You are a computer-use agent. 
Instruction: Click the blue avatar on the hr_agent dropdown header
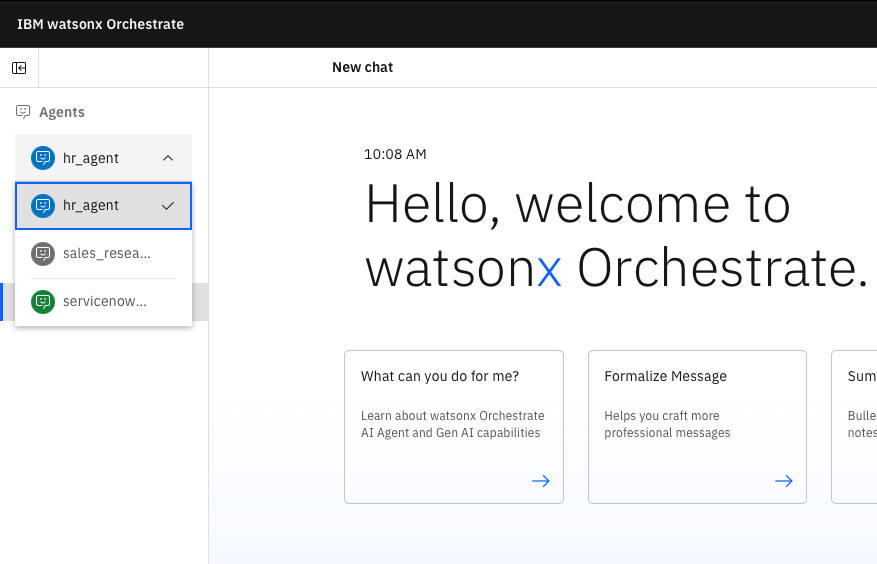(43, 158)
